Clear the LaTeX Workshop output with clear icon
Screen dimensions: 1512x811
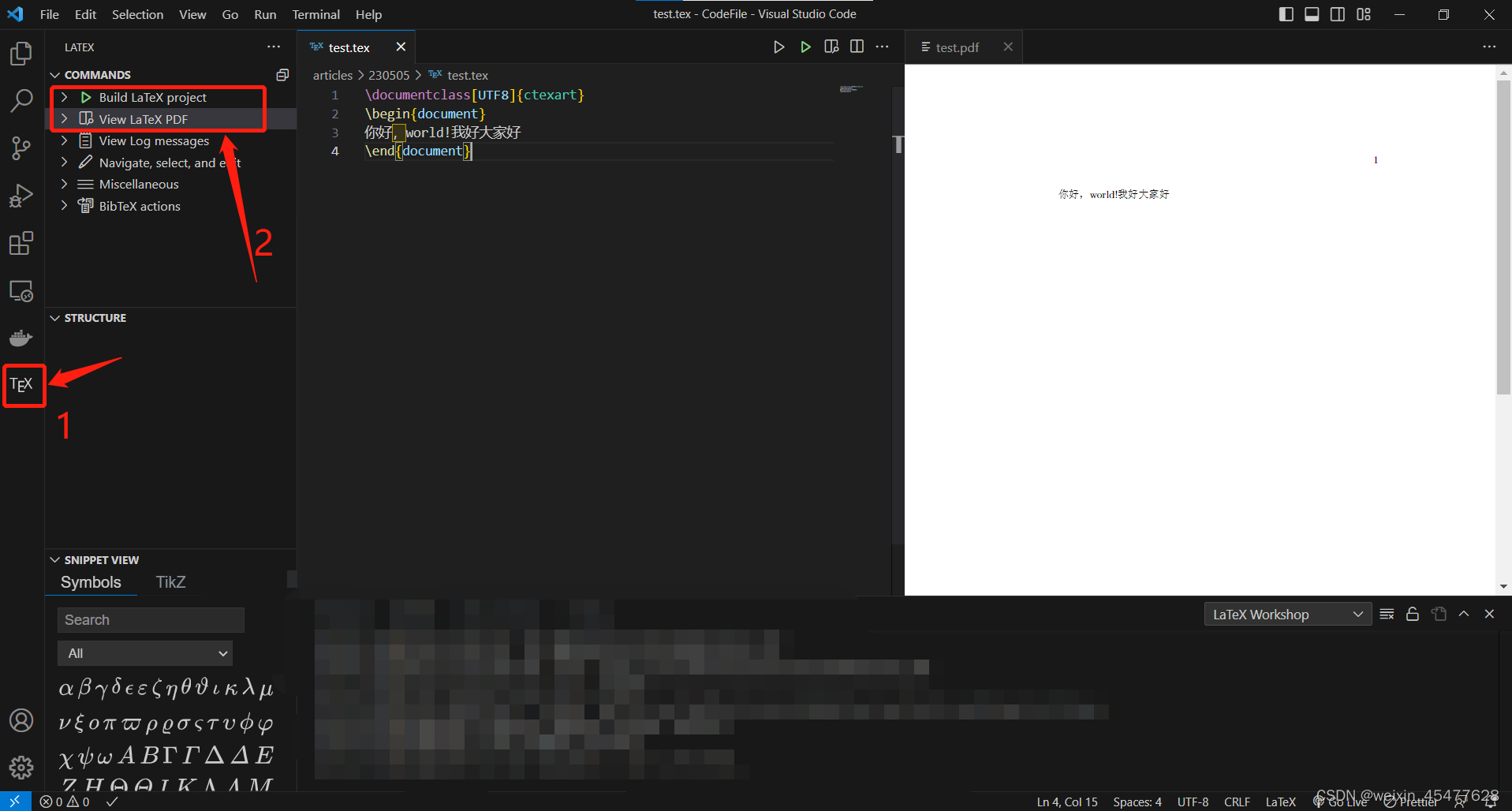pos(1387,614)
